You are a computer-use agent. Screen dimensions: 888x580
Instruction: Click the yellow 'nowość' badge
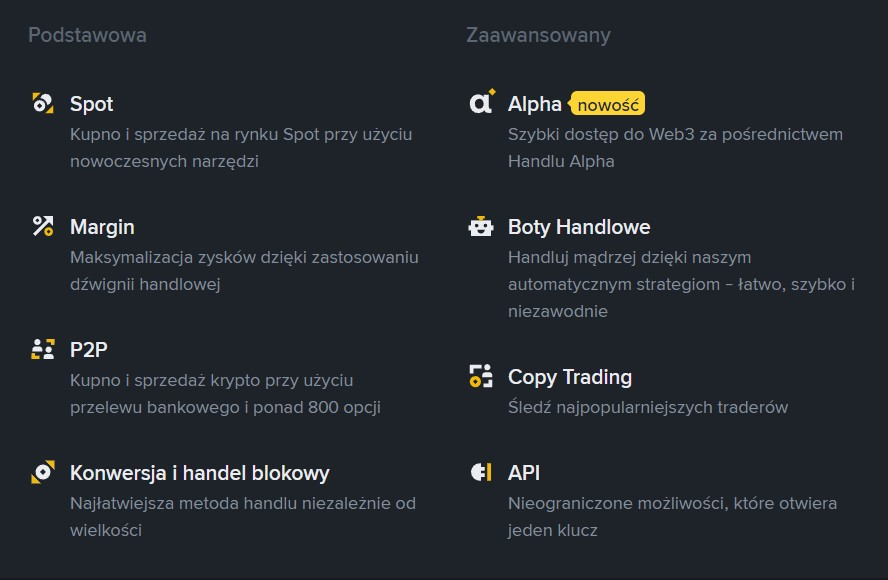click(609, 104)
